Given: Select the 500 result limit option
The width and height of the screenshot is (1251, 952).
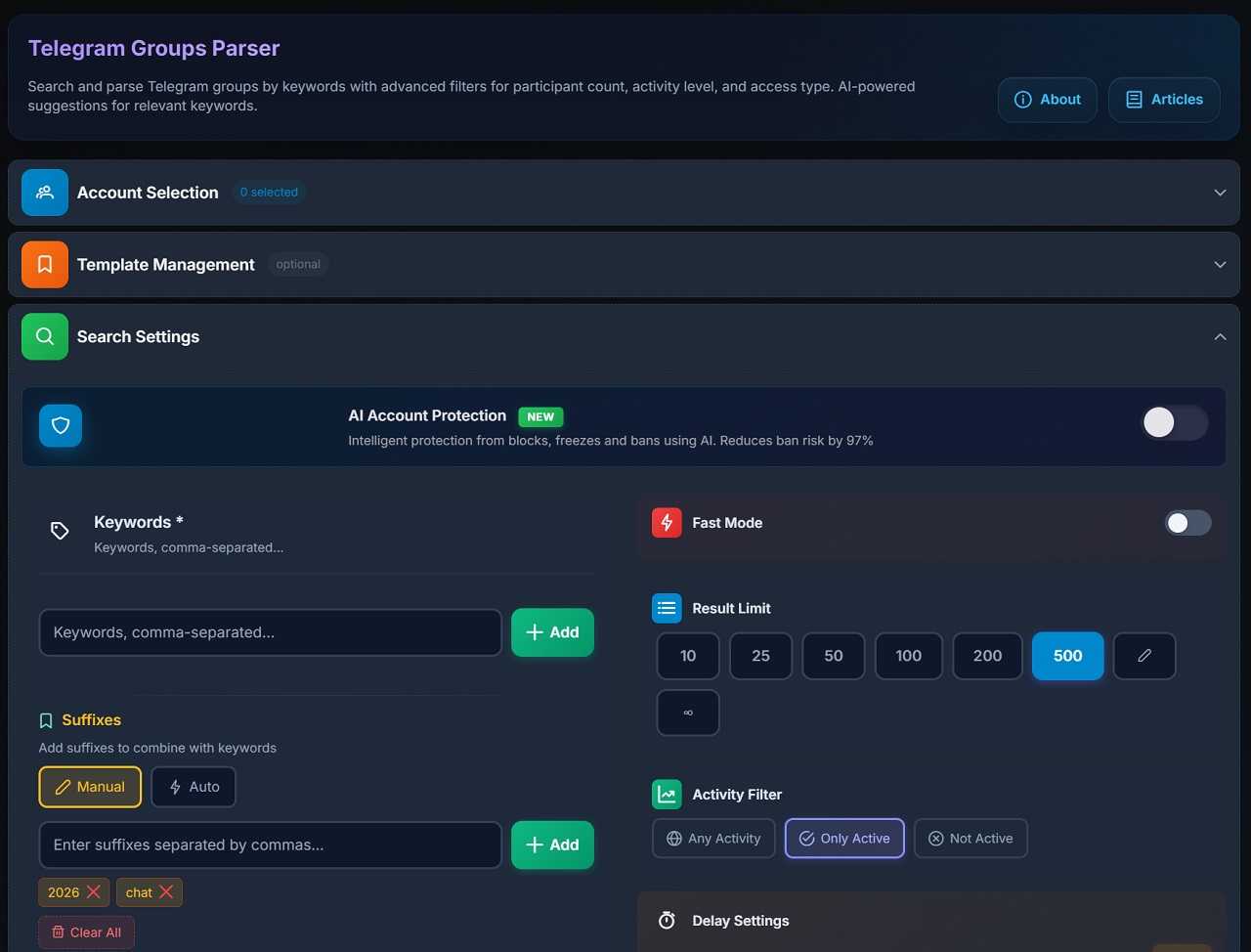Looking at the screenshot, I should pyautogui.click(x=1068, y=656).
